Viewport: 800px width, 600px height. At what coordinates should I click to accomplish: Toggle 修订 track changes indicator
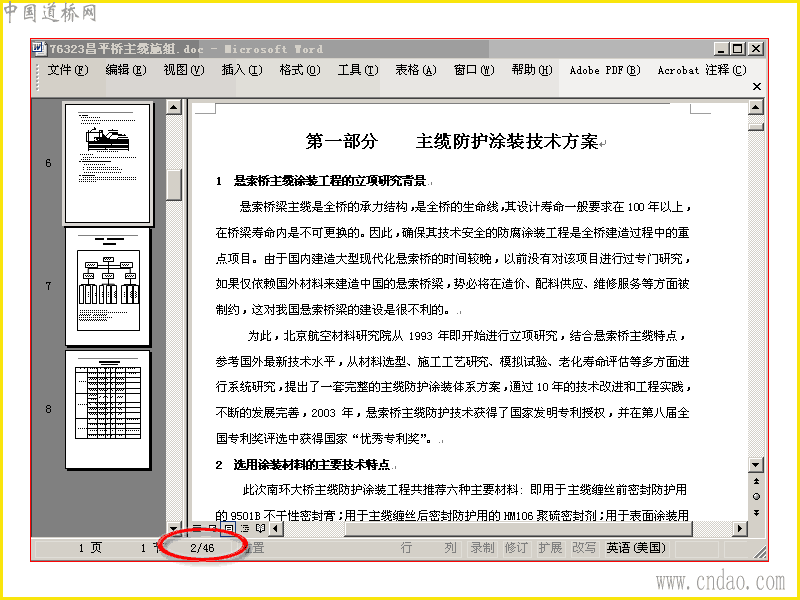tap(516, 548)
